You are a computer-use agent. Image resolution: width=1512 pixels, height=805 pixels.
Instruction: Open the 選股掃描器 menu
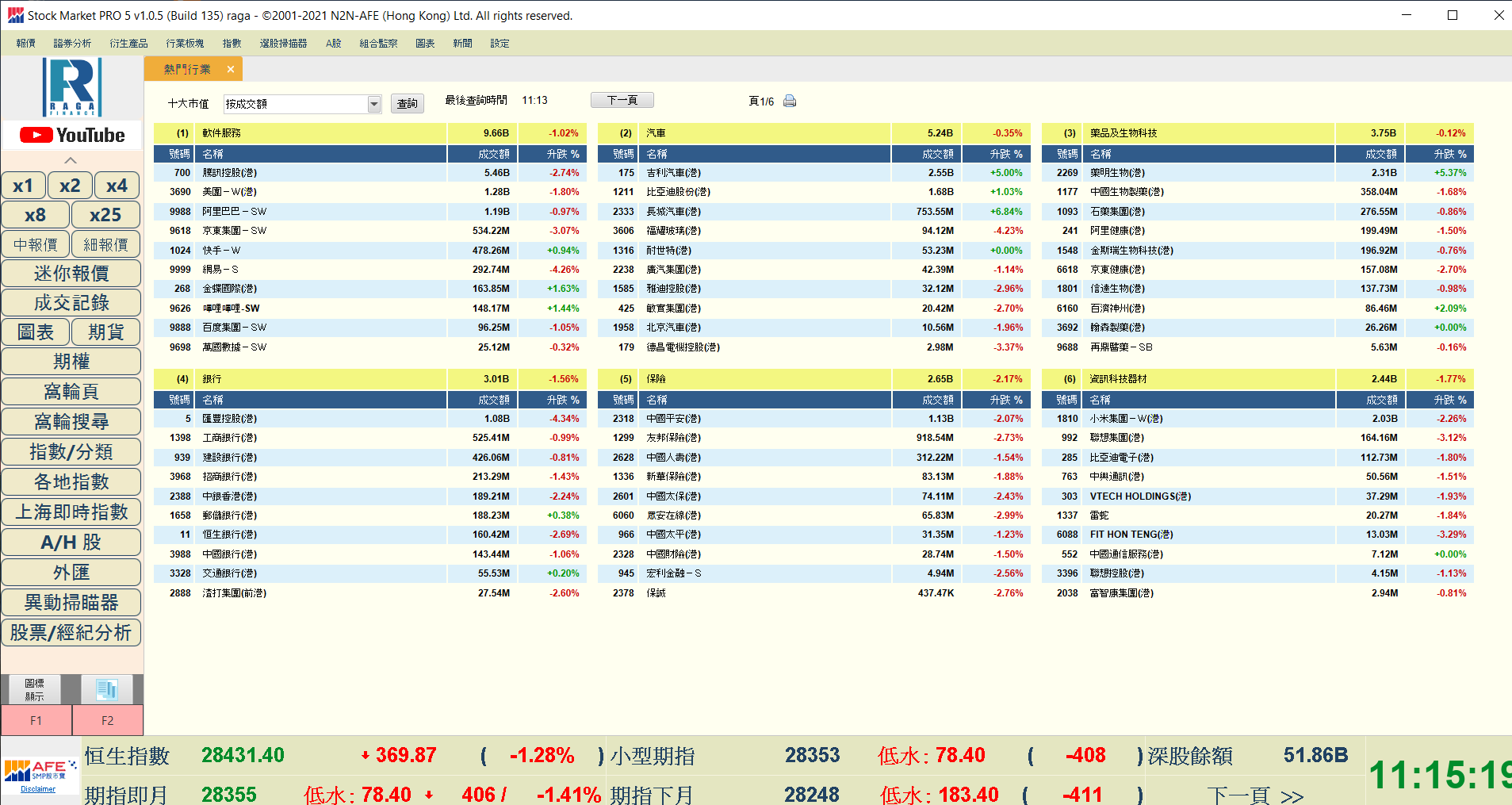coord(283,44)
